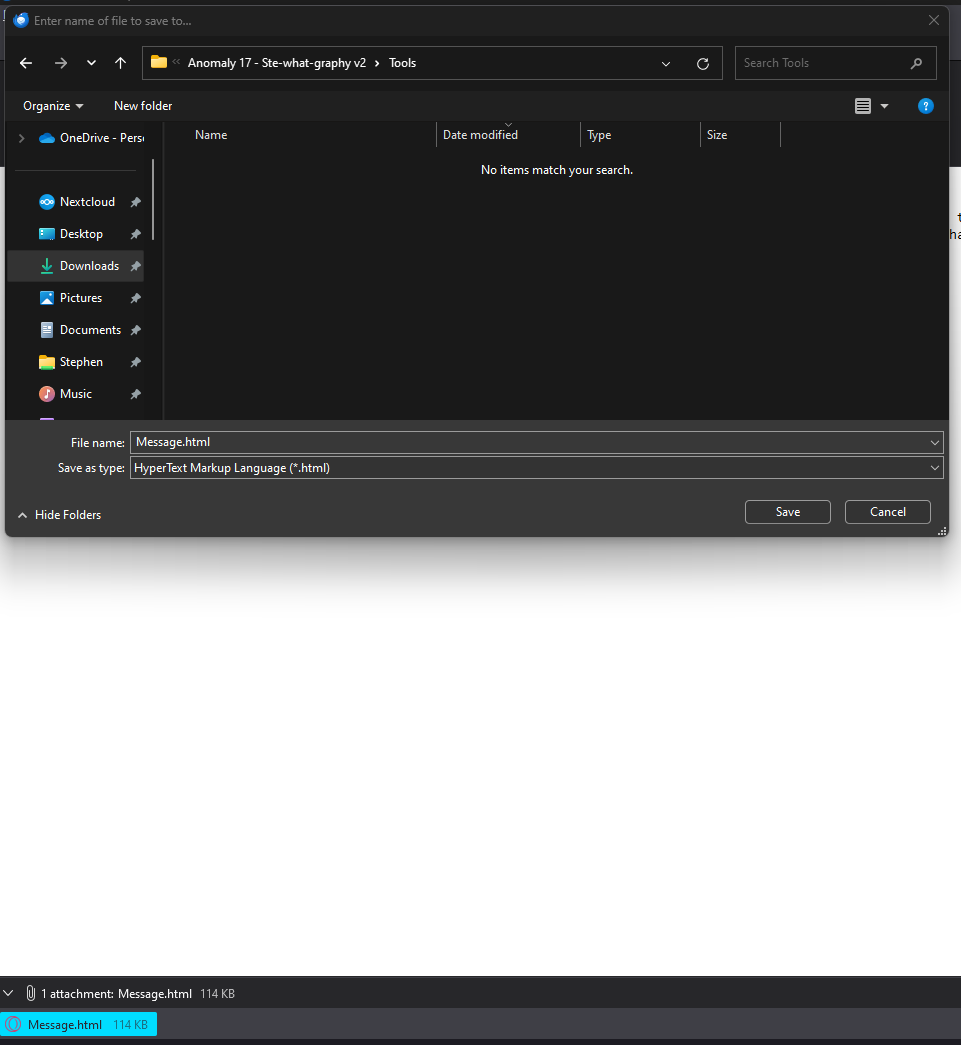Click the view layout options icon
The height and width of the screenshot is (1045, 961).
(x=863, y=106)
